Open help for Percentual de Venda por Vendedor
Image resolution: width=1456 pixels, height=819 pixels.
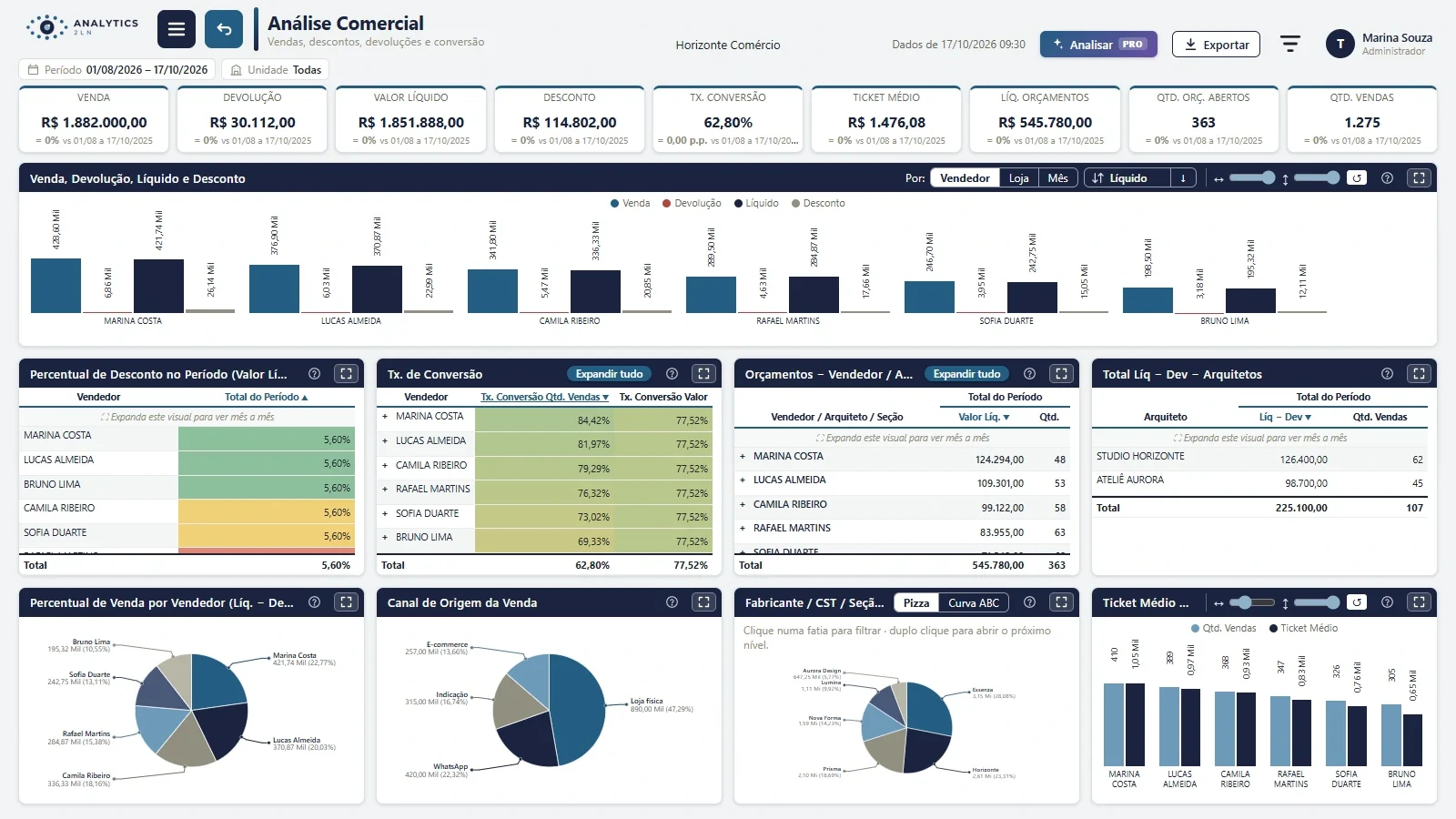click(314, 602)
